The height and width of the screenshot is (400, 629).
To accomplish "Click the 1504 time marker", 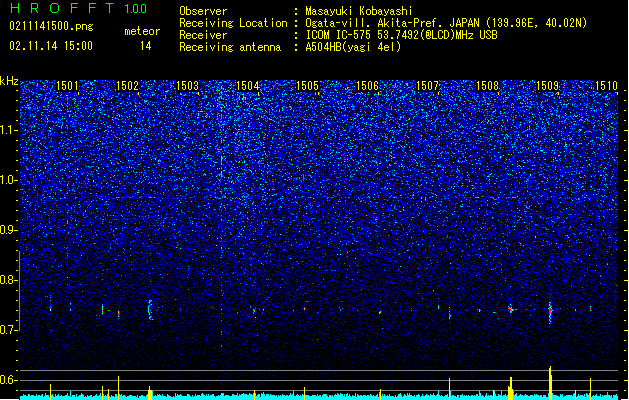I will pyautogui.click(x=248, y=86).
